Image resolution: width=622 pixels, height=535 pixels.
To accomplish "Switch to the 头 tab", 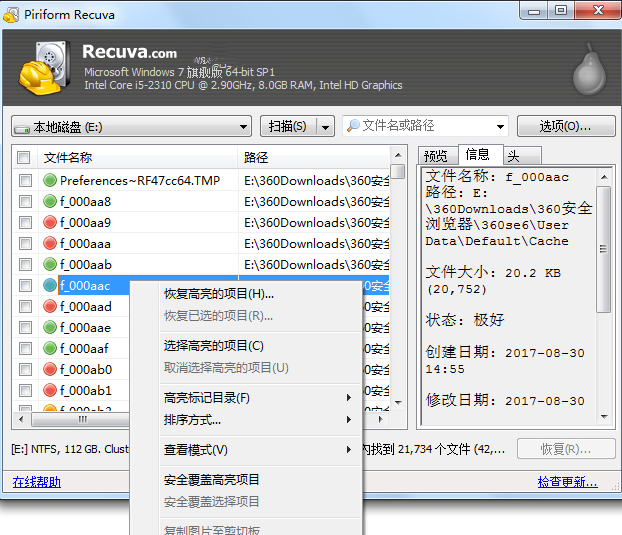I will point(520,156).
